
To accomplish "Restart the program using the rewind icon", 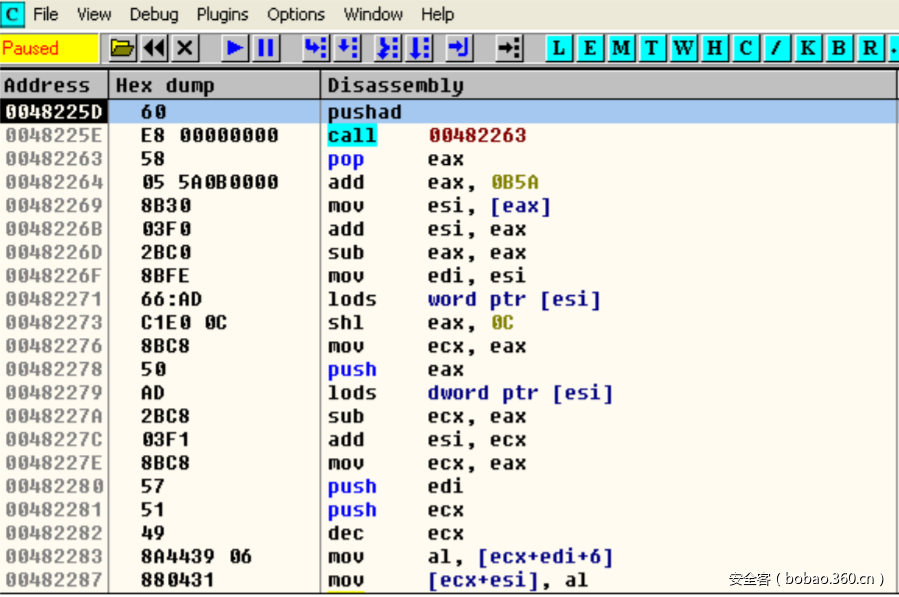I will click(x=153, y=47).
